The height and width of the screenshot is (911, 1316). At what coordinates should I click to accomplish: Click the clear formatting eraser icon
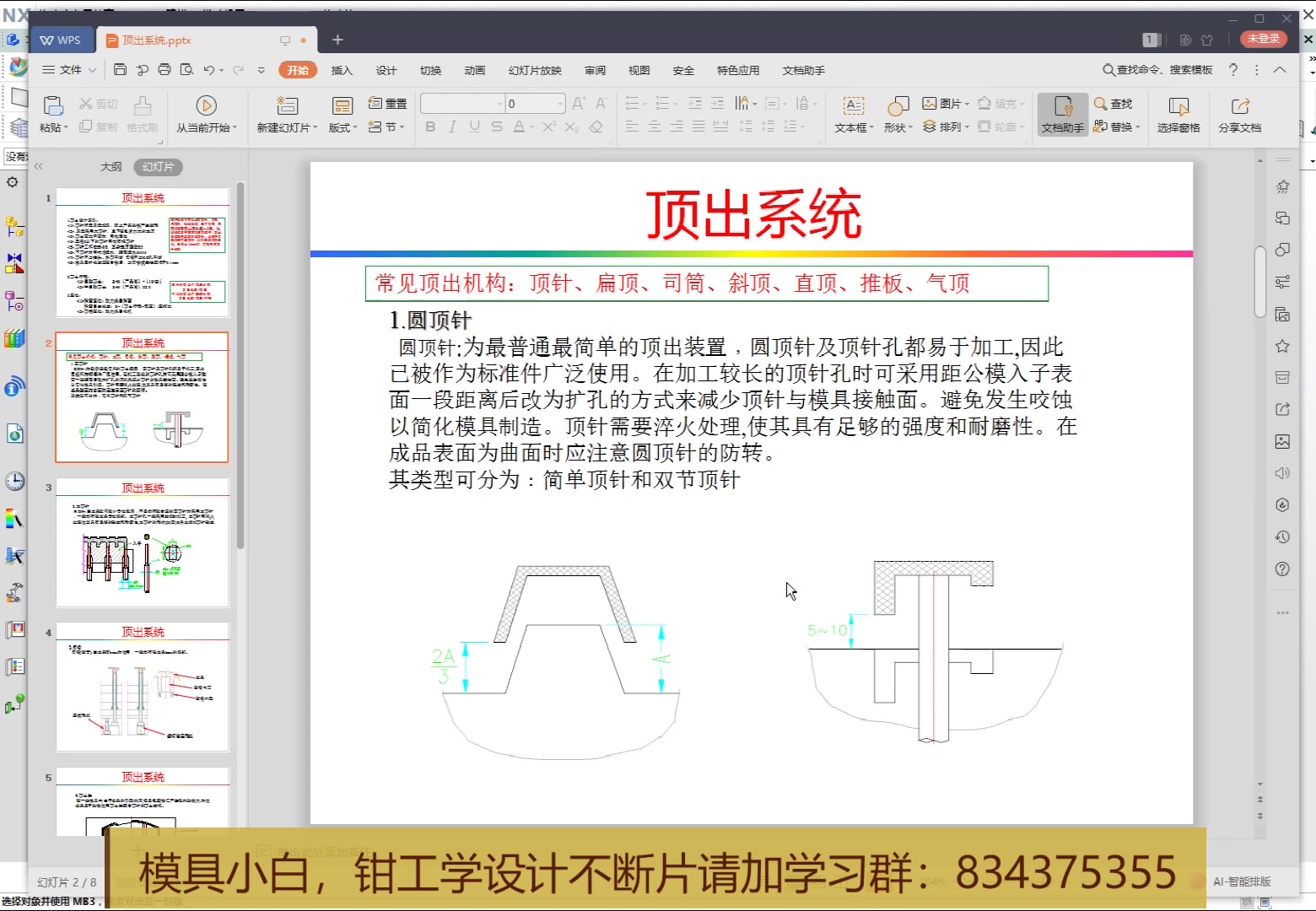coord(596,127)
